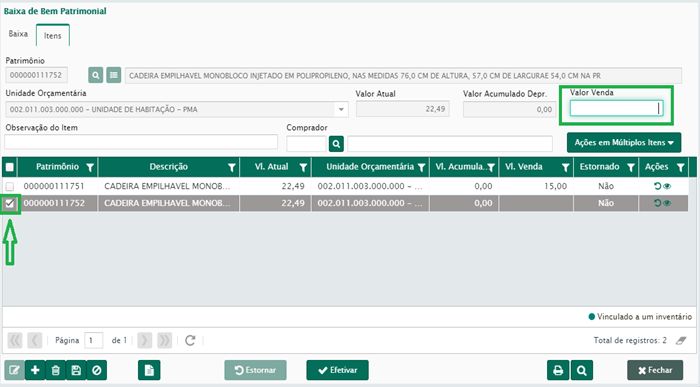Select the Itens tab
This screenshot has height=387, width=700.
coord(53,36)
